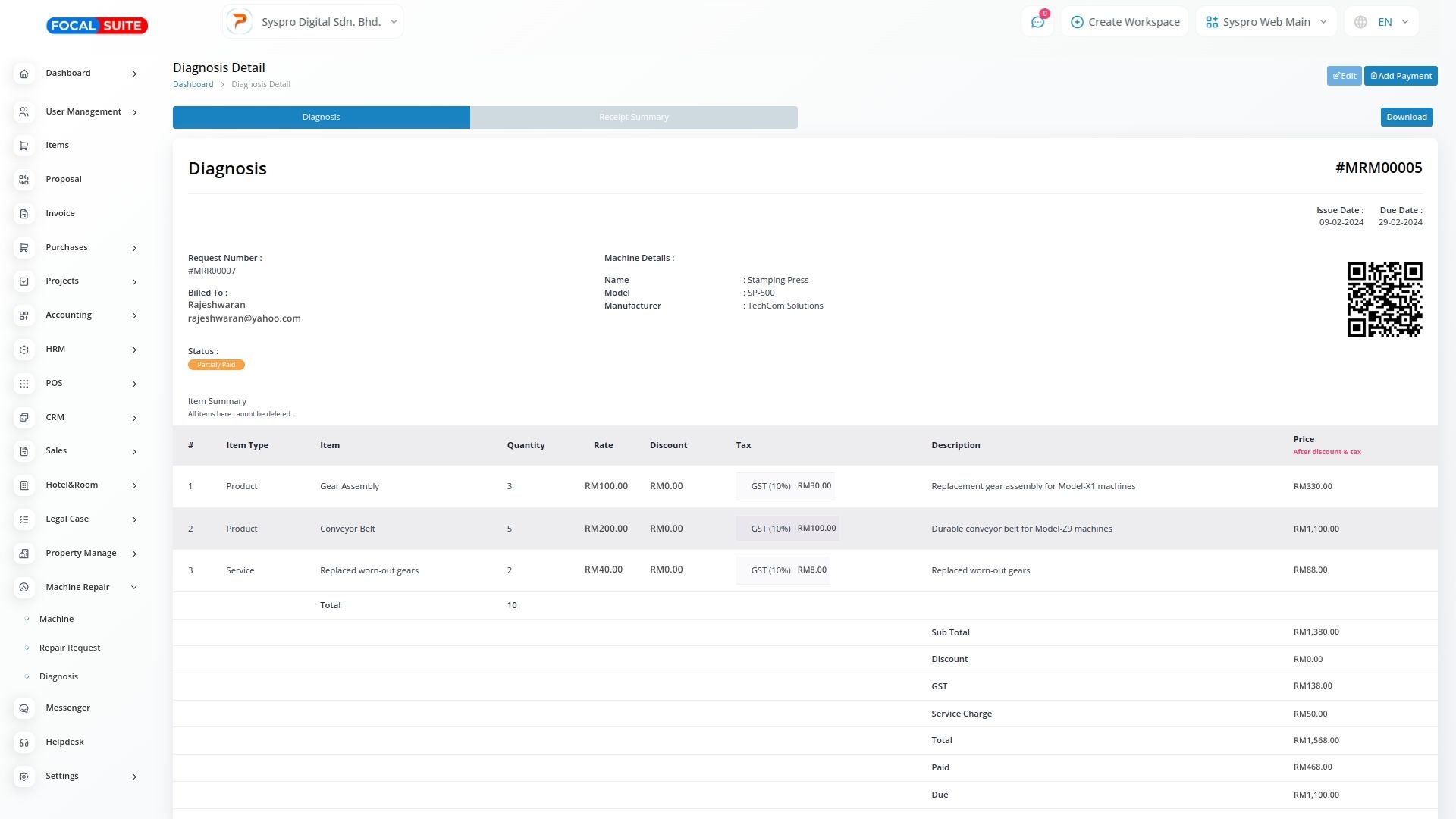Viewport: 1456px width, 819px height.
Task: Click the Items cart icon
Action: pos(24,146)
